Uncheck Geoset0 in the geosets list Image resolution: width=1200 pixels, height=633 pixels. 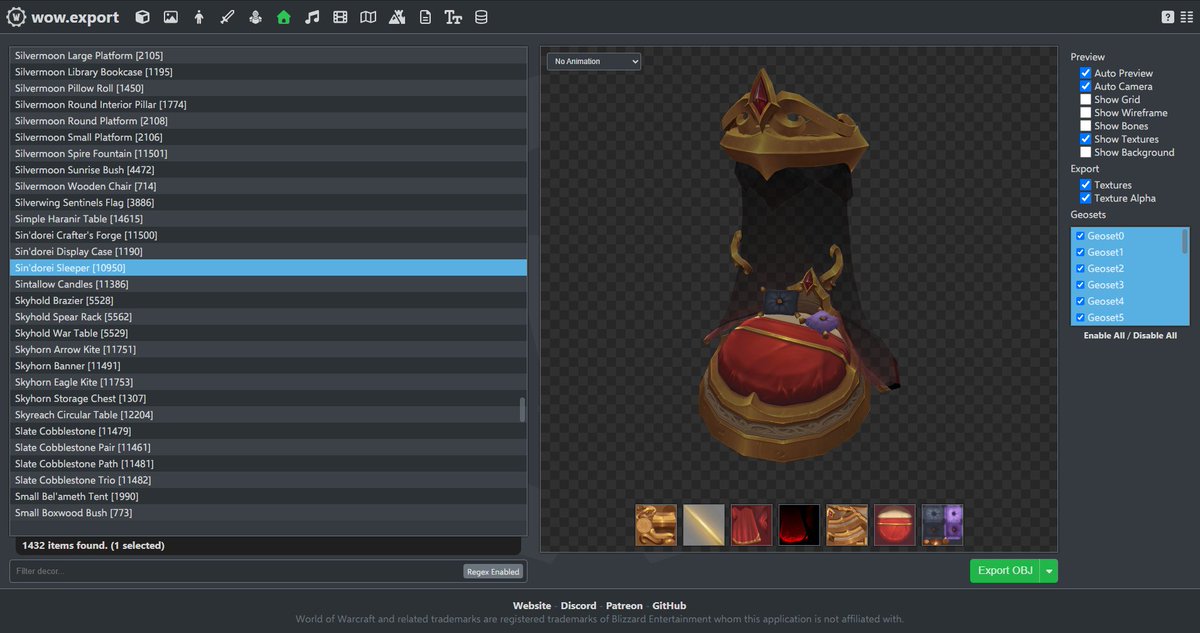click(1080, 236)
